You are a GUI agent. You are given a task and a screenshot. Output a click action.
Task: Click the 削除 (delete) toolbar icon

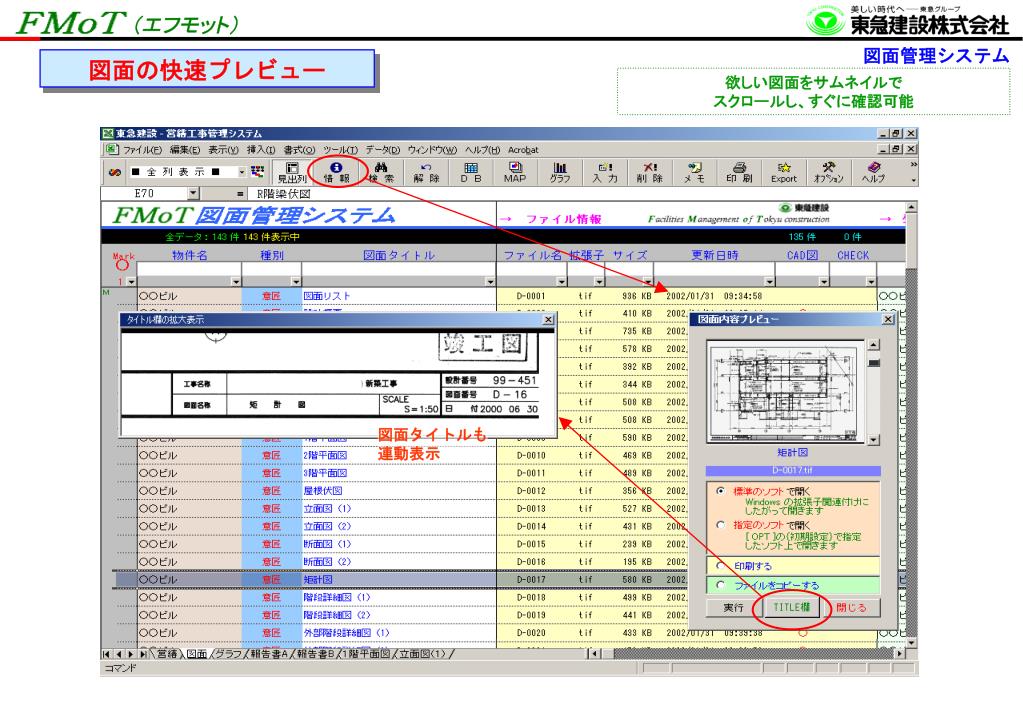[649, 172]
